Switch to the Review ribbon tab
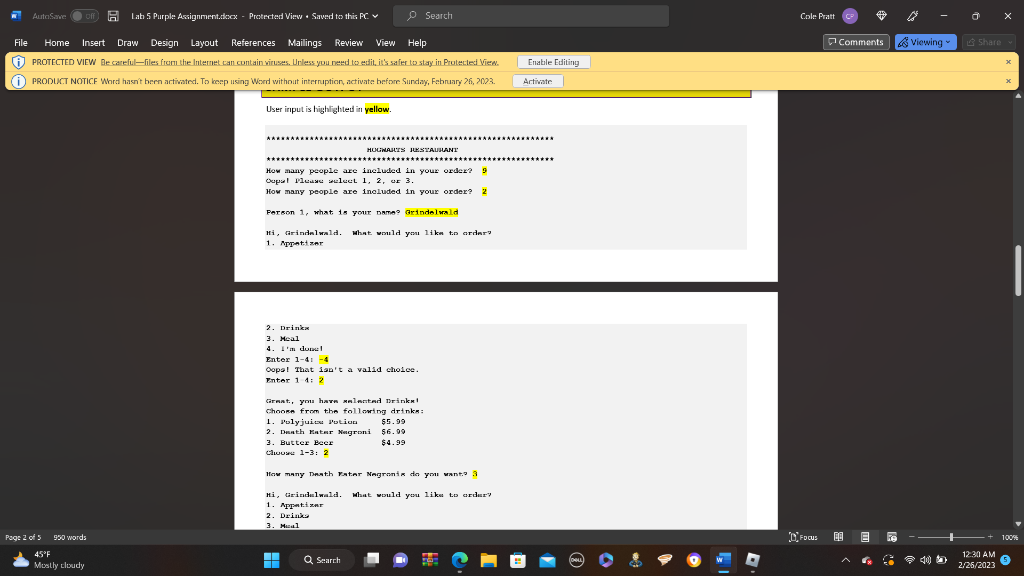Image resolution: width=1024 pixels, height=576 pixels. (x=349, y=43)
